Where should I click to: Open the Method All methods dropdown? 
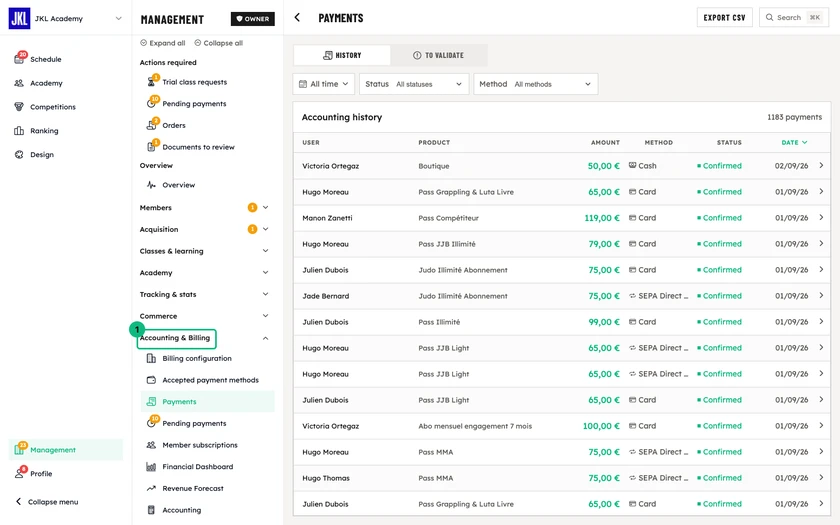click(x=536, y=84)
